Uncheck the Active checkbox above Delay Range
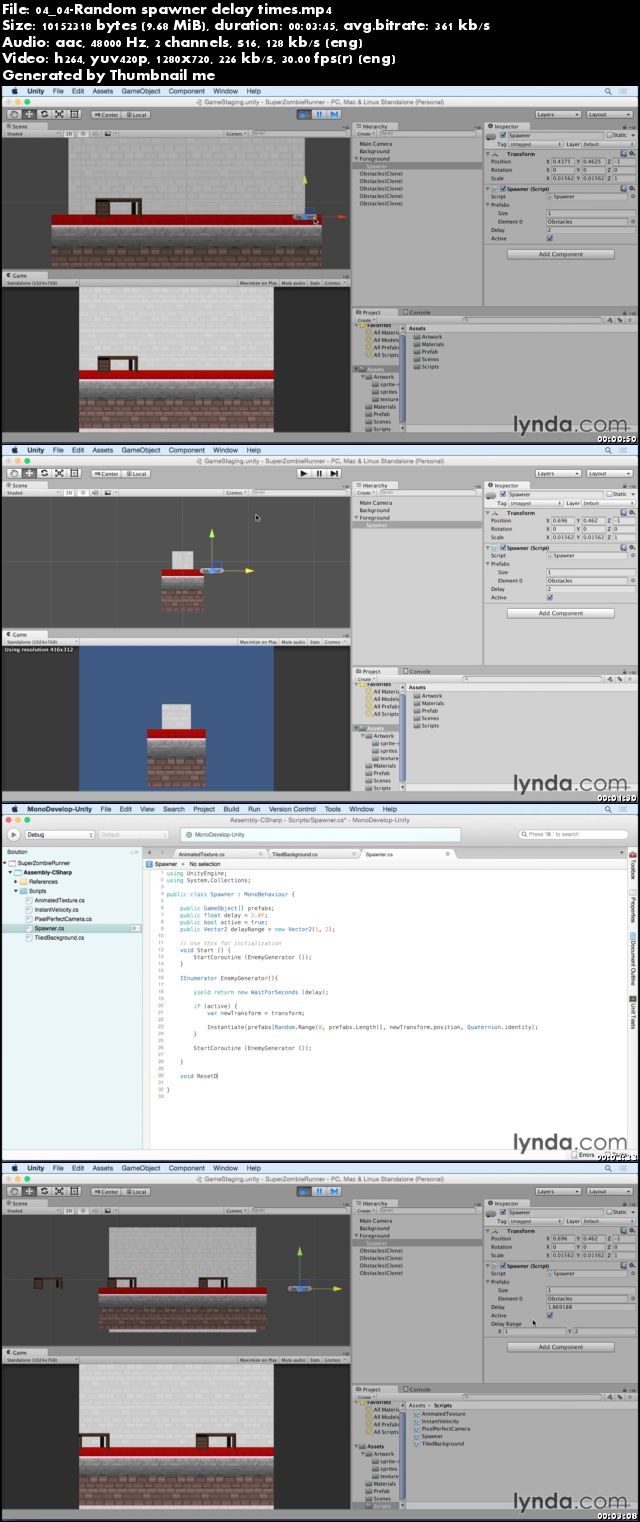Viewport: 640px width, 1522px height. pyautogui.click(x=549, y=1315)
